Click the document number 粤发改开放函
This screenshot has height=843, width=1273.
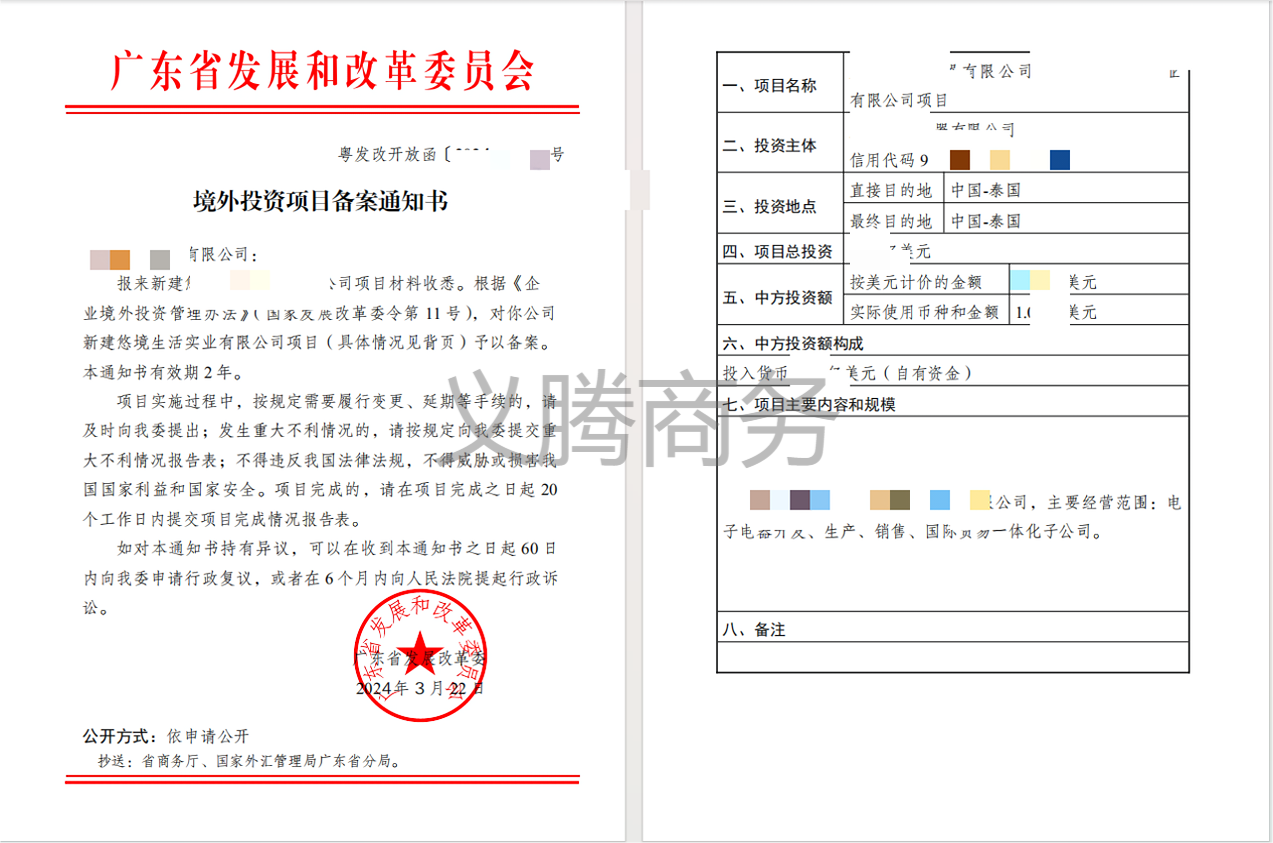390,155
